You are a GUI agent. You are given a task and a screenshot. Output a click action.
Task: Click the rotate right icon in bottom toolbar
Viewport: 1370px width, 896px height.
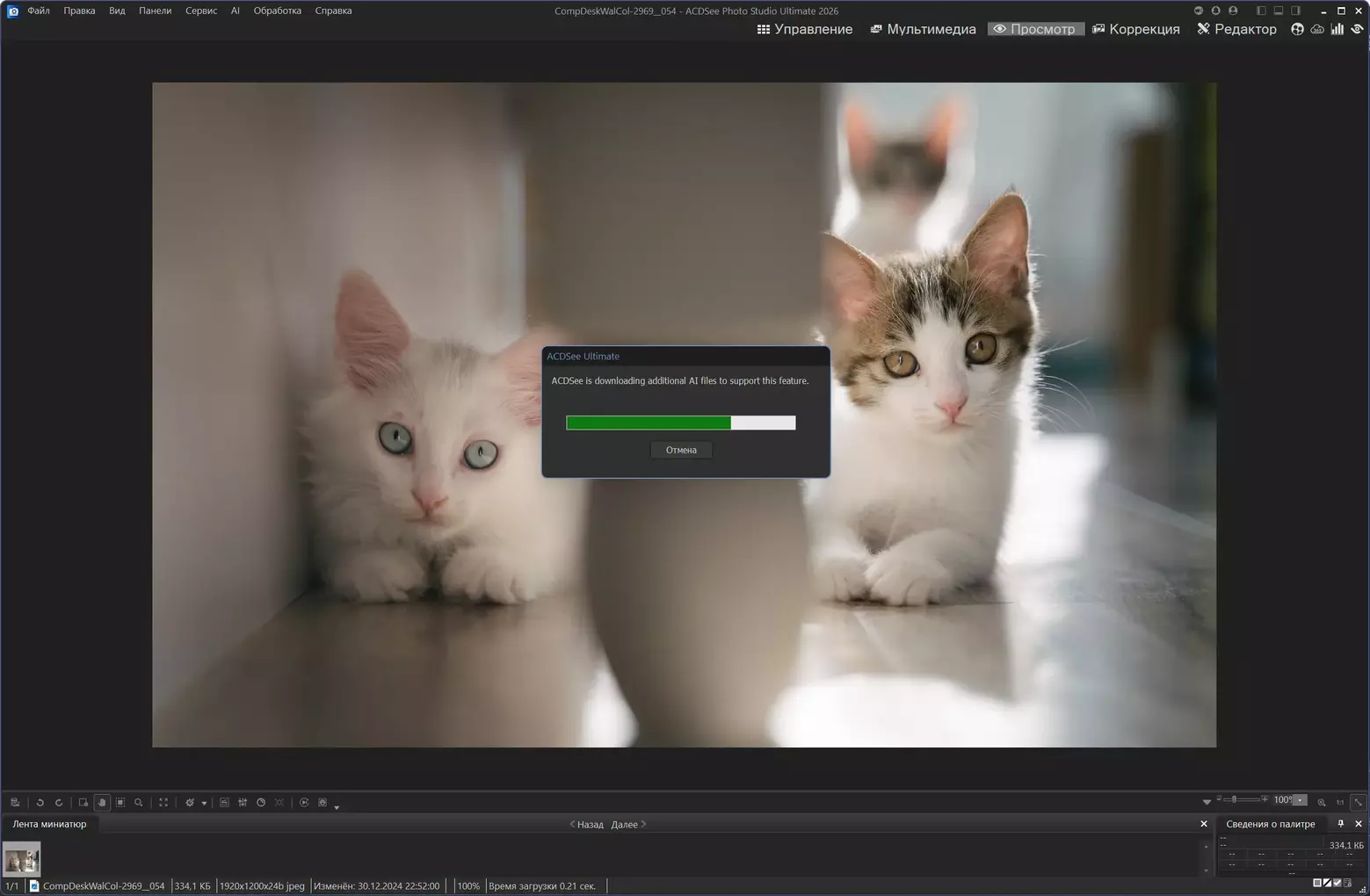point(59,803)
